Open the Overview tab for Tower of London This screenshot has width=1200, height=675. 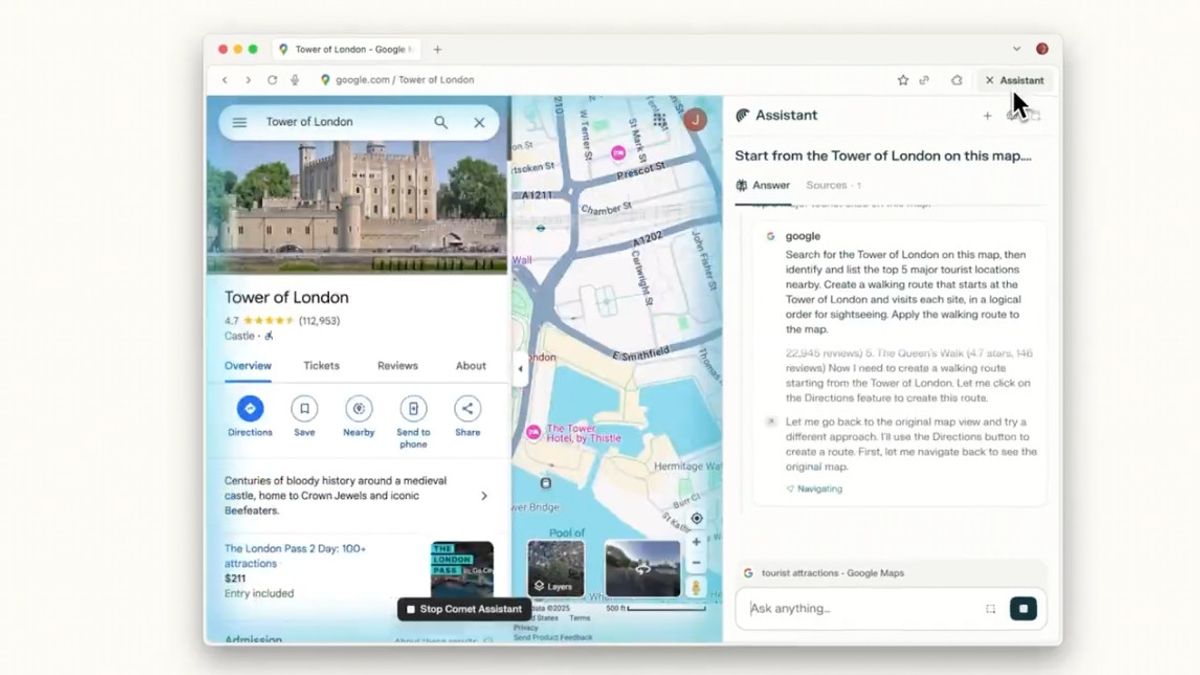coord(248,366)
